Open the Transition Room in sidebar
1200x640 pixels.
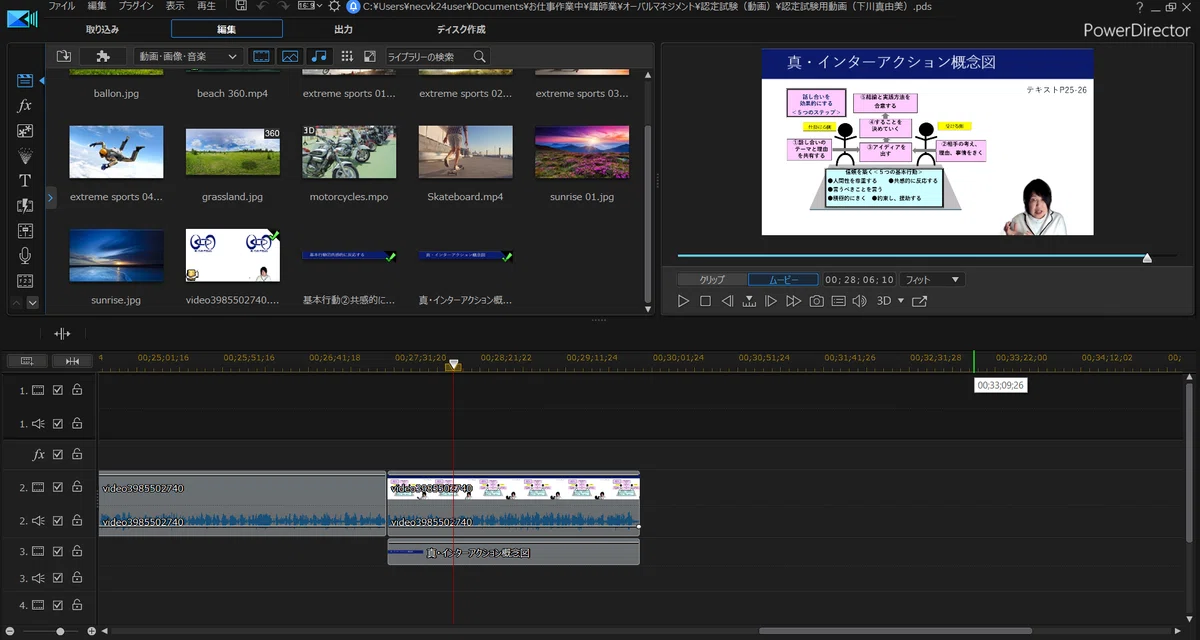(25, 206)
